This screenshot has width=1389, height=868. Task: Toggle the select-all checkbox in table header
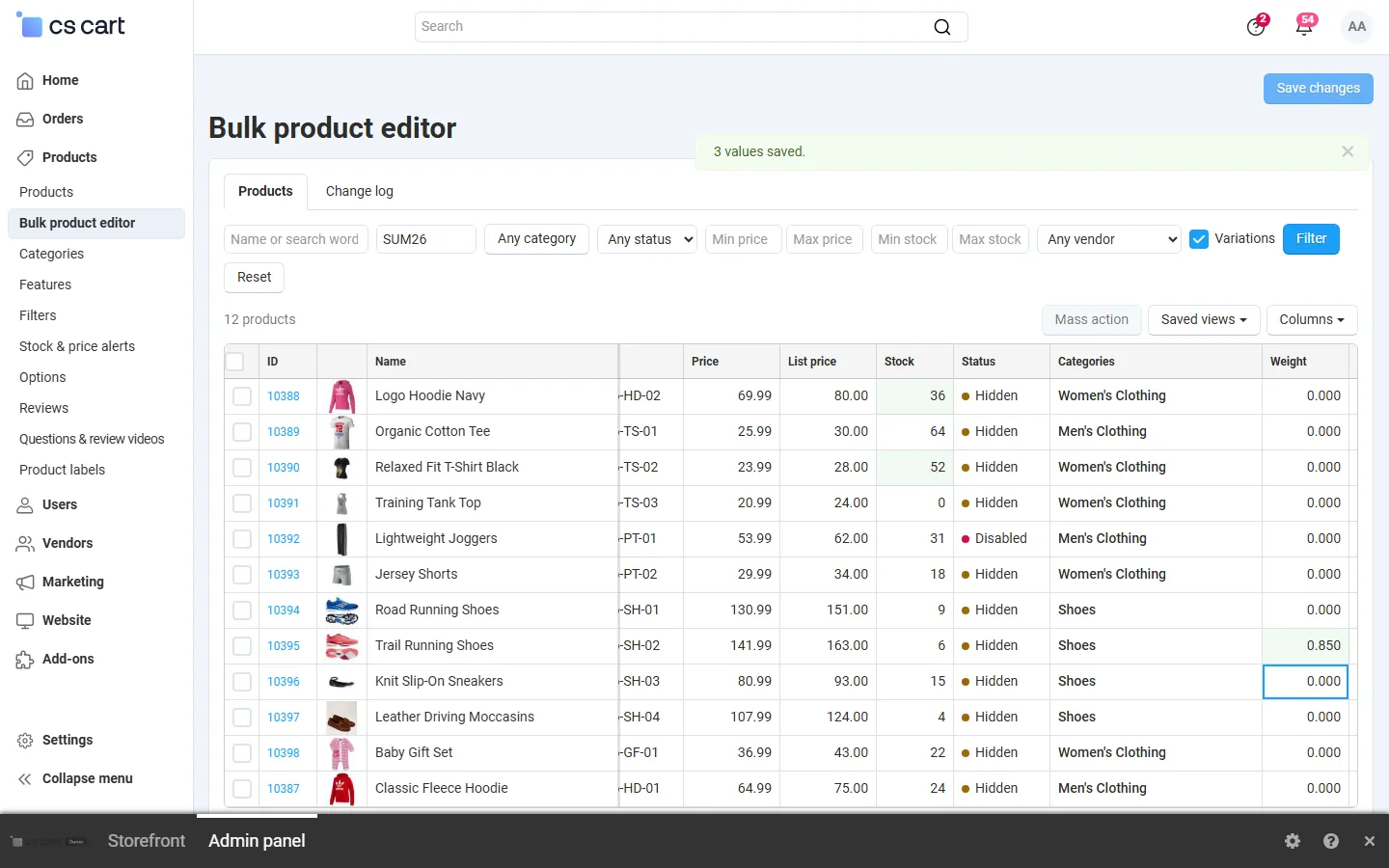point(234,362)
